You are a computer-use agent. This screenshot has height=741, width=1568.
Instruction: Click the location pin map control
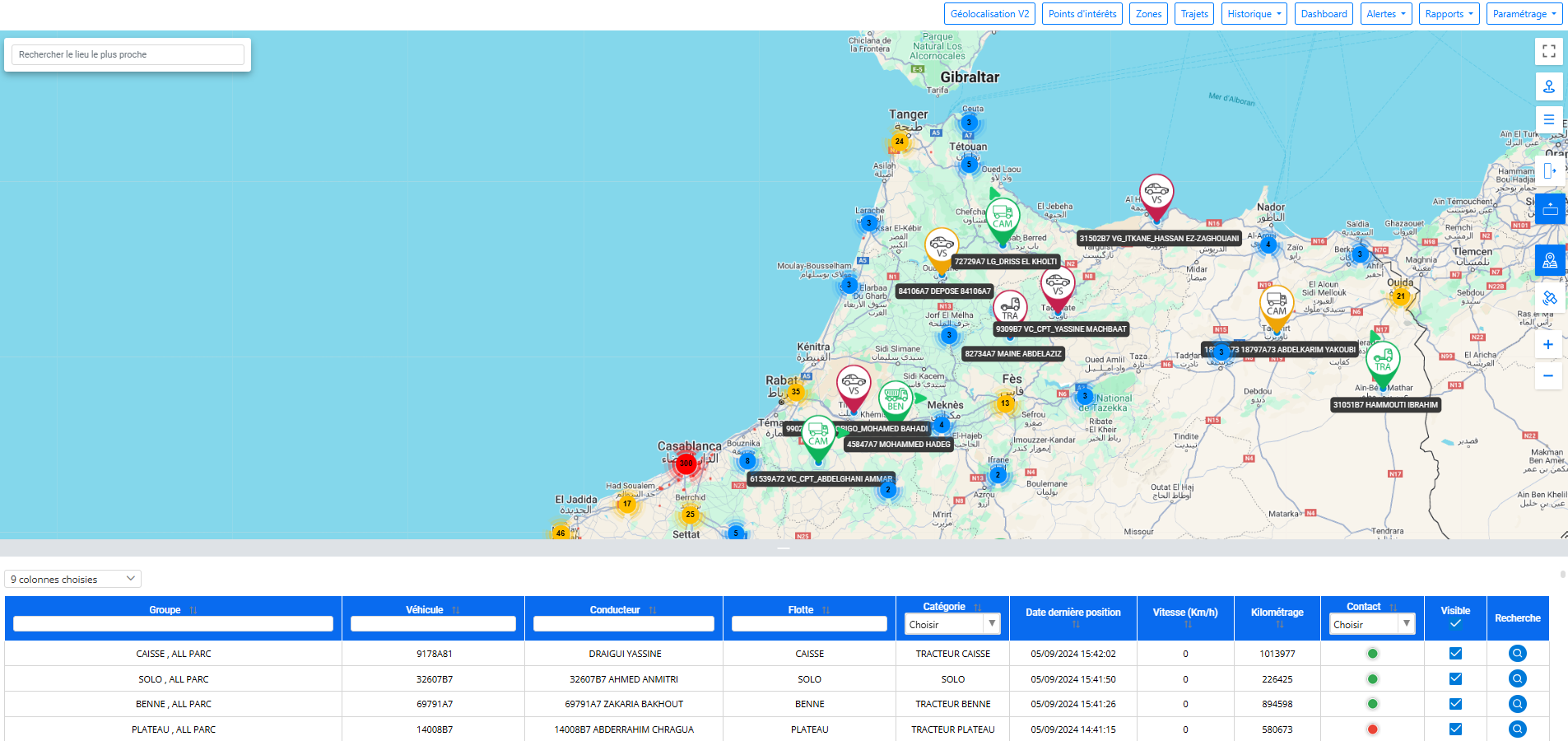tap(1548, 86)
